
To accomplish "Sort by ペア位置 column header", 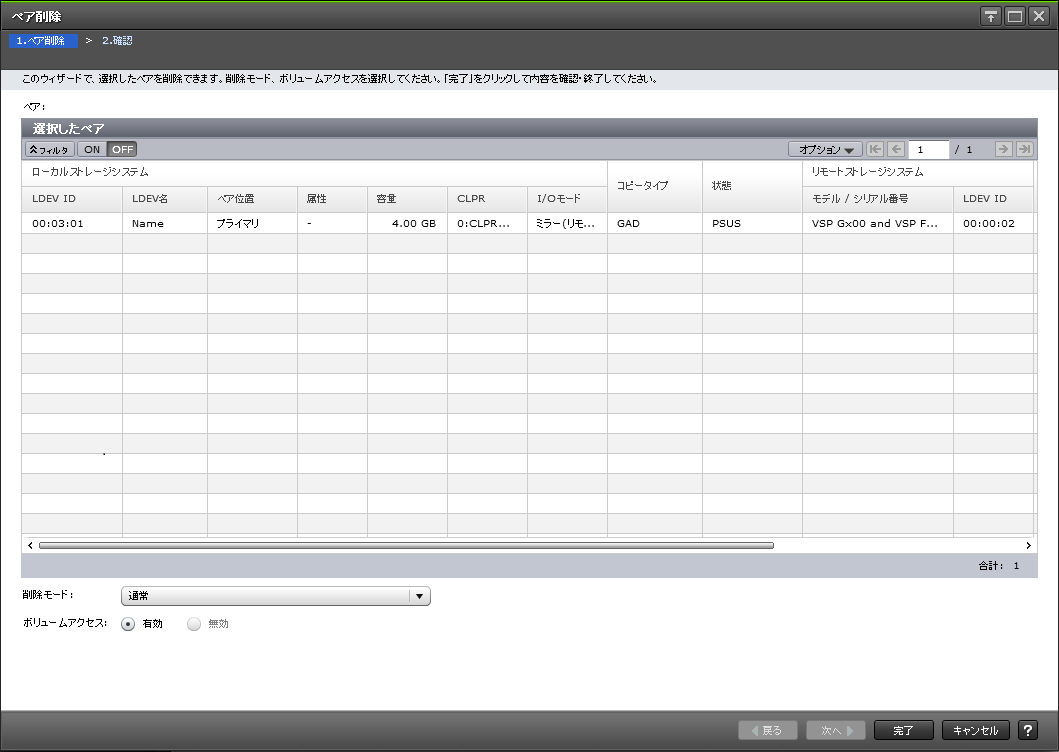I will (x=253, y=199).
